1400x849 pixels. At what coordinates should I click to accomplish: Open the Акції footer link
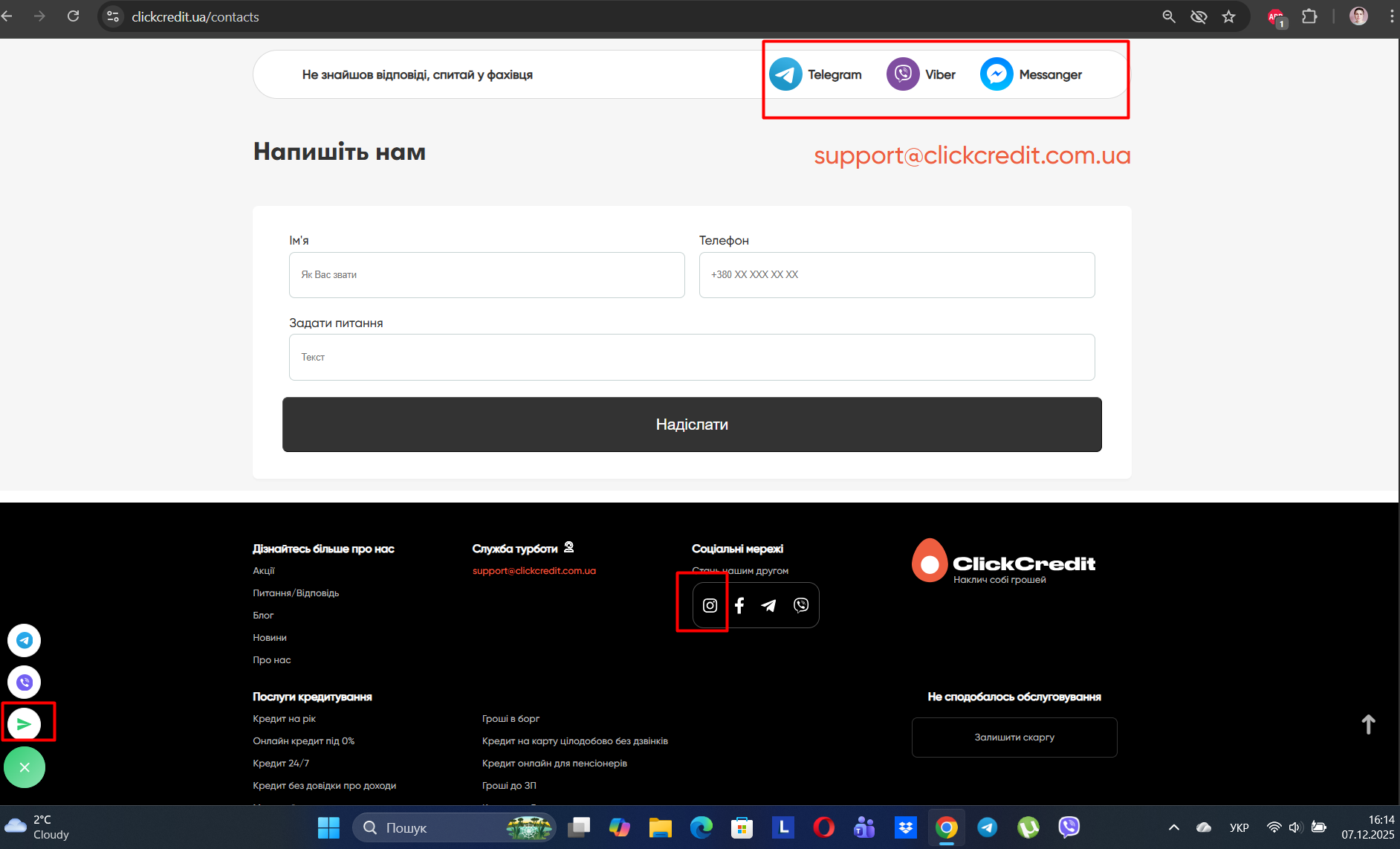[264, 571]
